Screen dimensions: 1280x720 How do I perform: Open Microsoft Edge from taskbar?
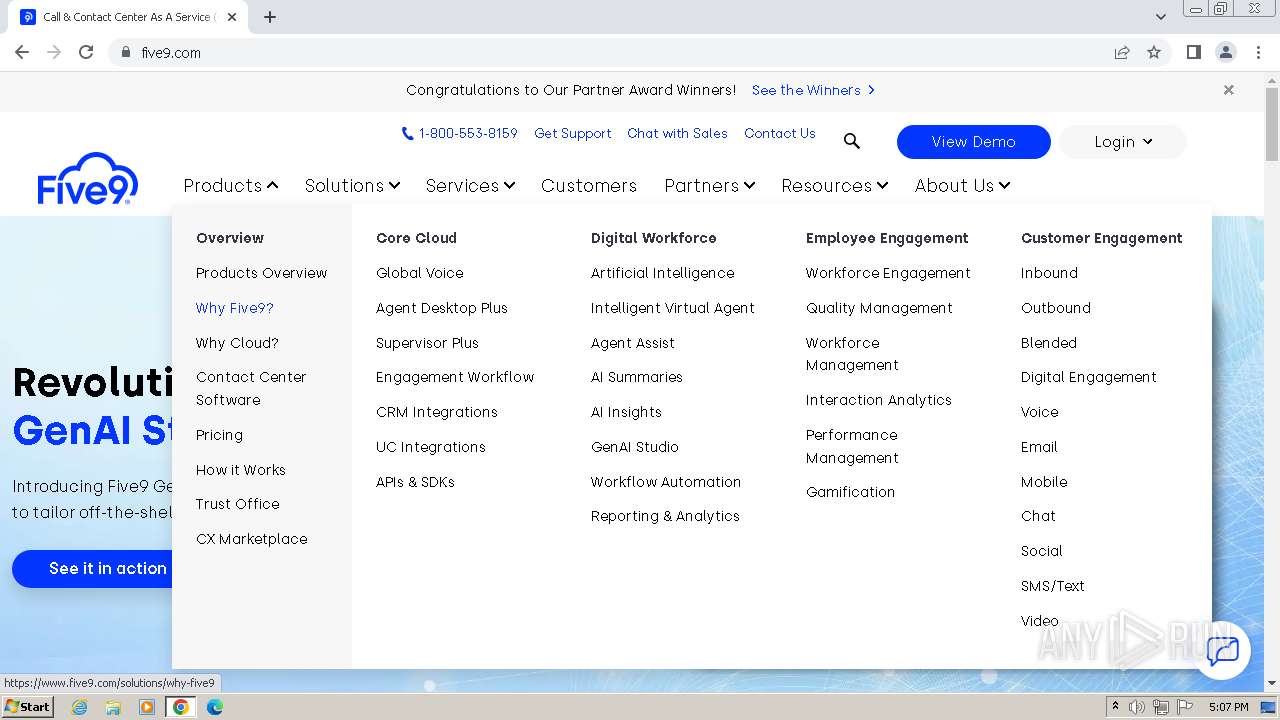[214, 707]
